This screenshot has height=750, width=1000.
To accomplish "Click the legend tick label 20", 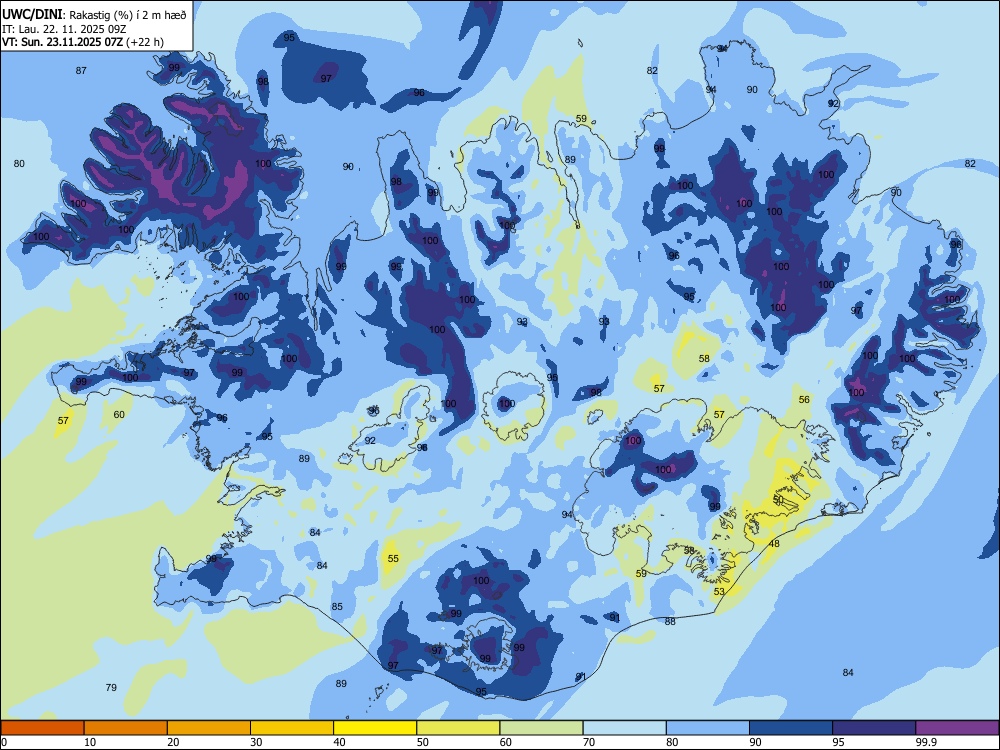I will 173,742.
